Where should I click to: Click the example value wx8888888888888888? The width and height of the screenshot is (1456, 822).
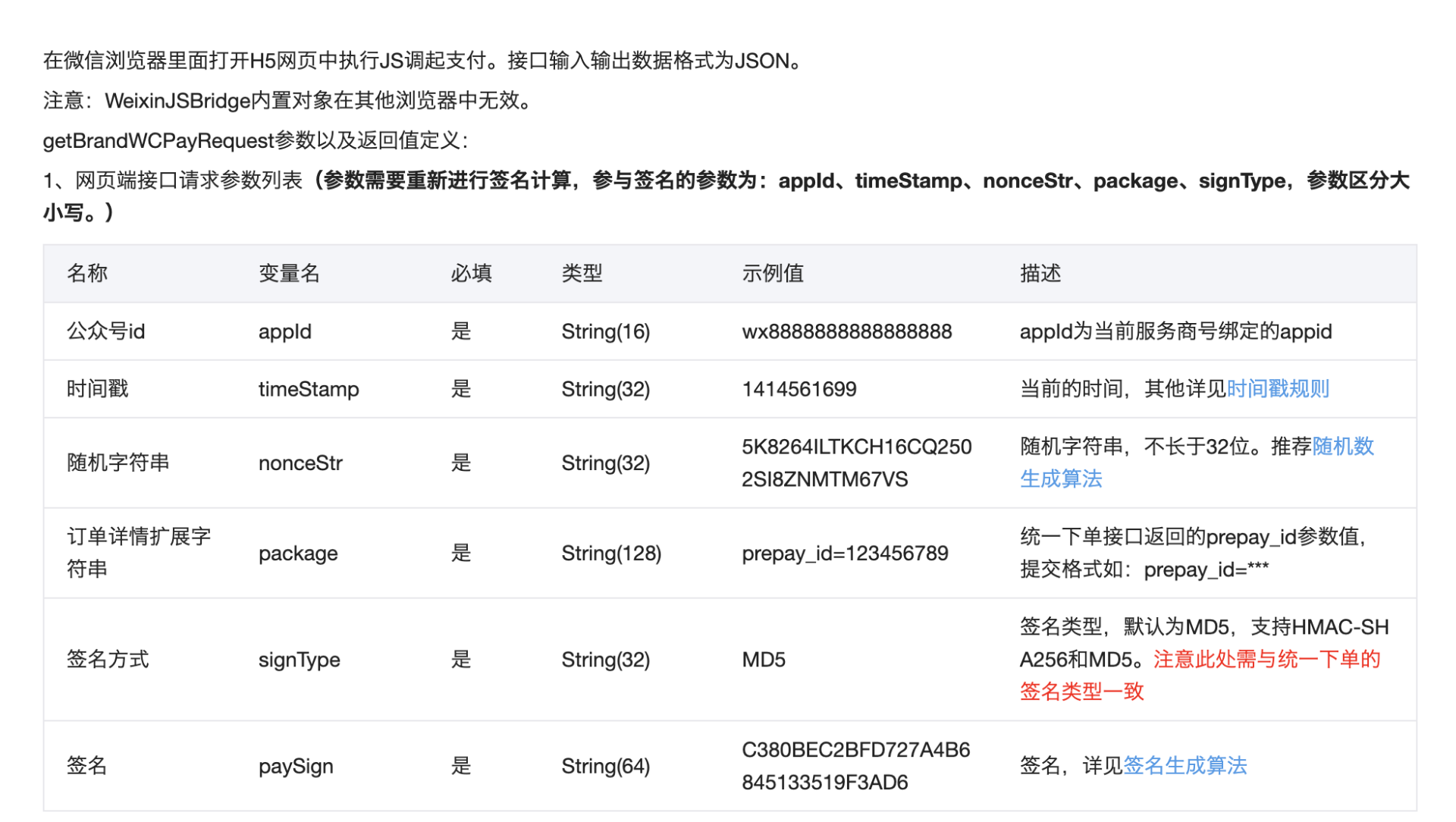click(846, 331)
